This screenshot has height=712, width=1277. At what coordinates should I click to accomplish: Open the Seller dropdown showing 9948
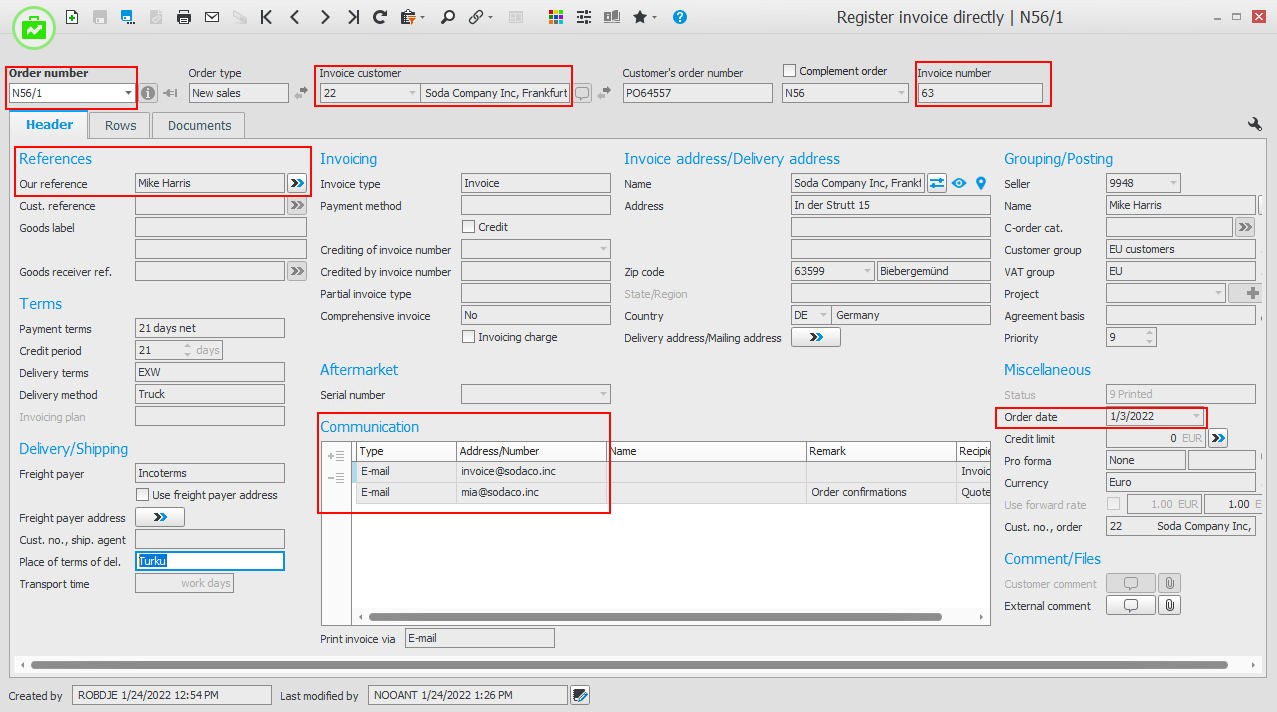point(1172,183)
